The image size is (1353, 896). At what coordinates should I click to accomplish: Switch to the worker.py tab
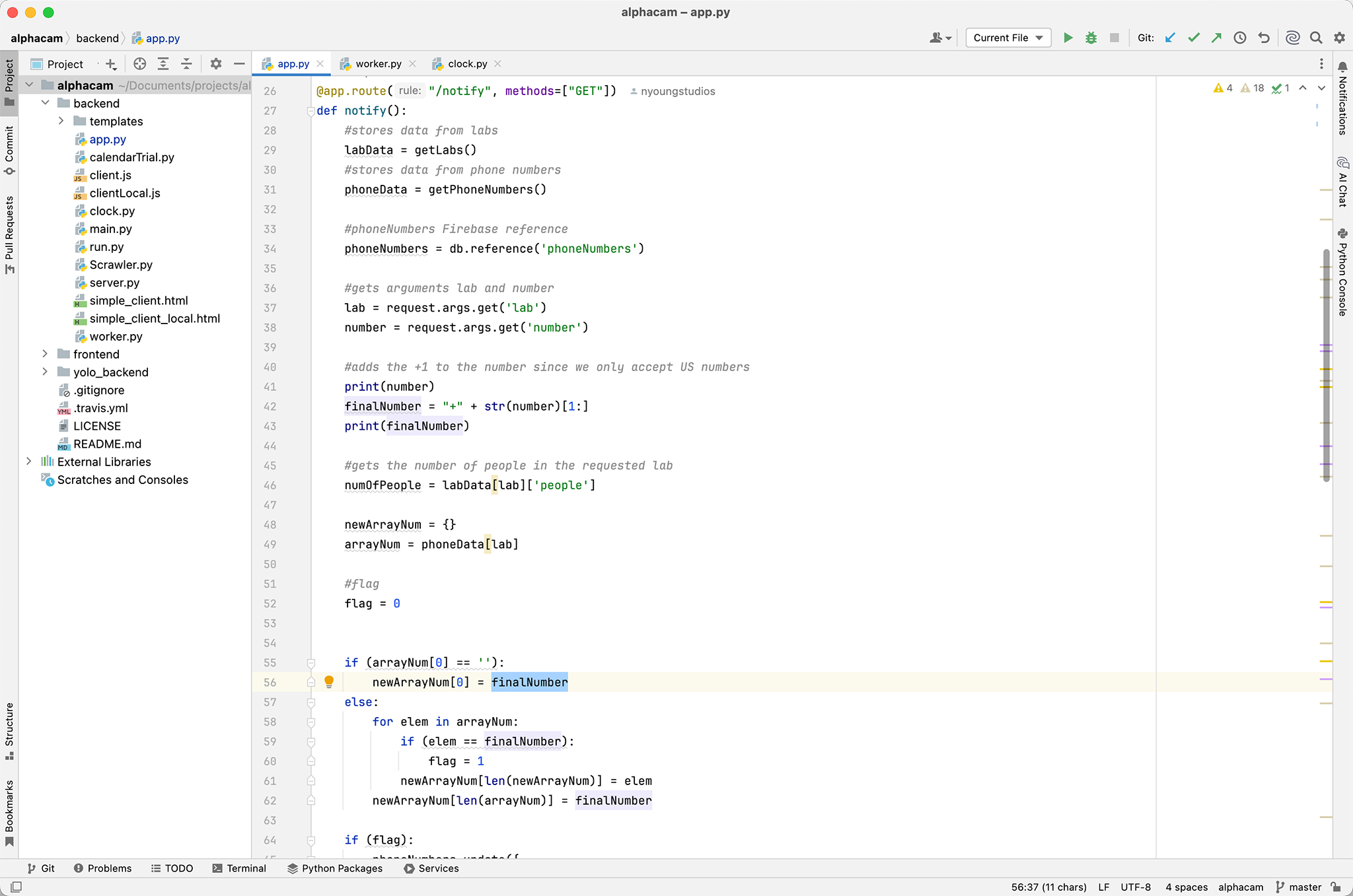377,63
